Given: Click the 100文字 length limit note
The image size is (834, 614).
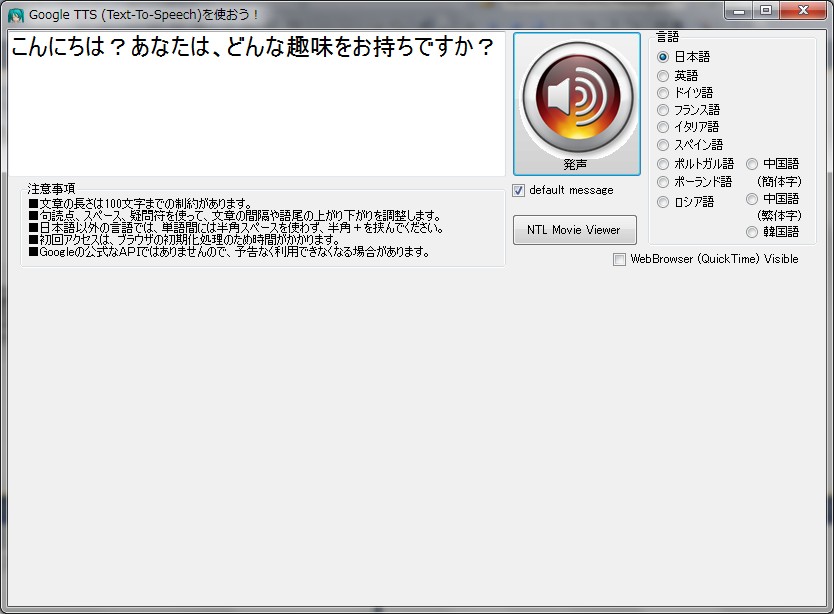Looking at the screenshot, I should click(x=140, y=204).
